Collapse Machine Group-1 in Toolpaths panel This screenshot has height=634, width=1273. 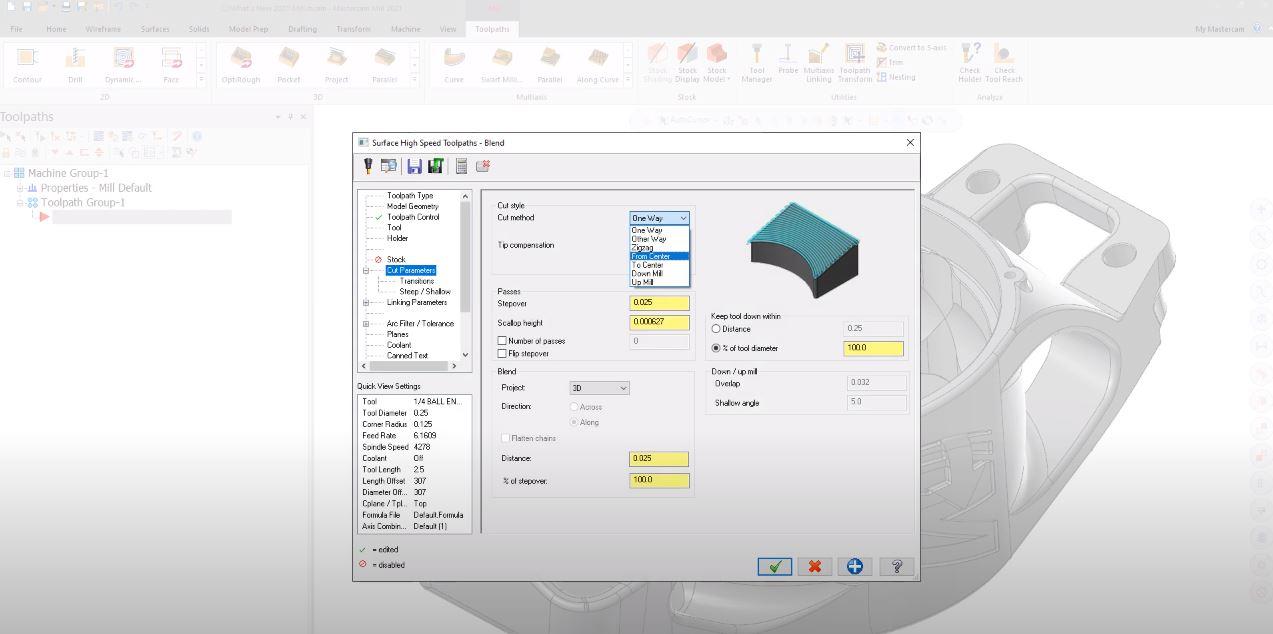click(x=7, y=173)
